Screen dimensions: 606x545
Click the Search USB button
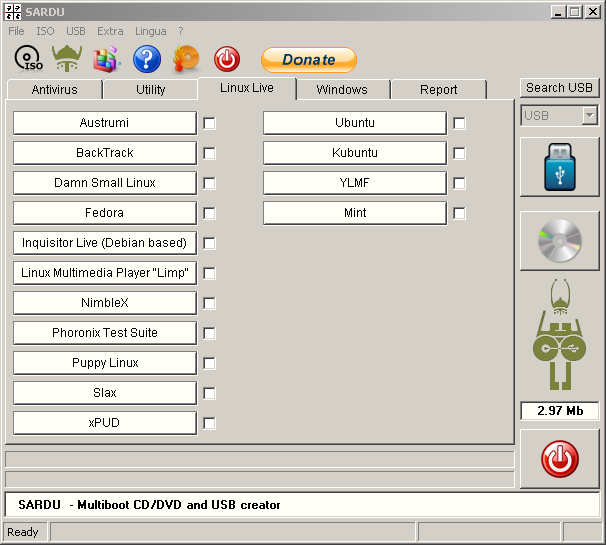tap(559, 88)
